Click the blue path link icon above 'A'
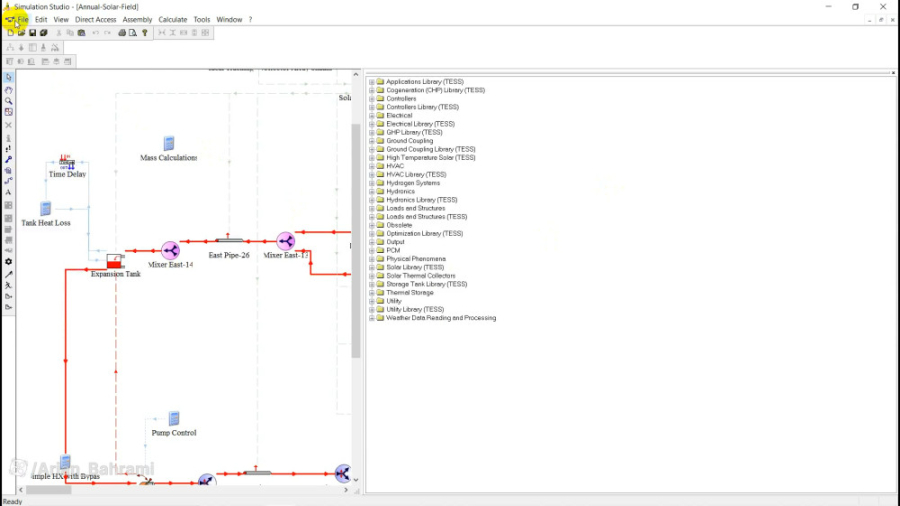The height and width of the screenshot is (506, 900). [x=9, y=181]
